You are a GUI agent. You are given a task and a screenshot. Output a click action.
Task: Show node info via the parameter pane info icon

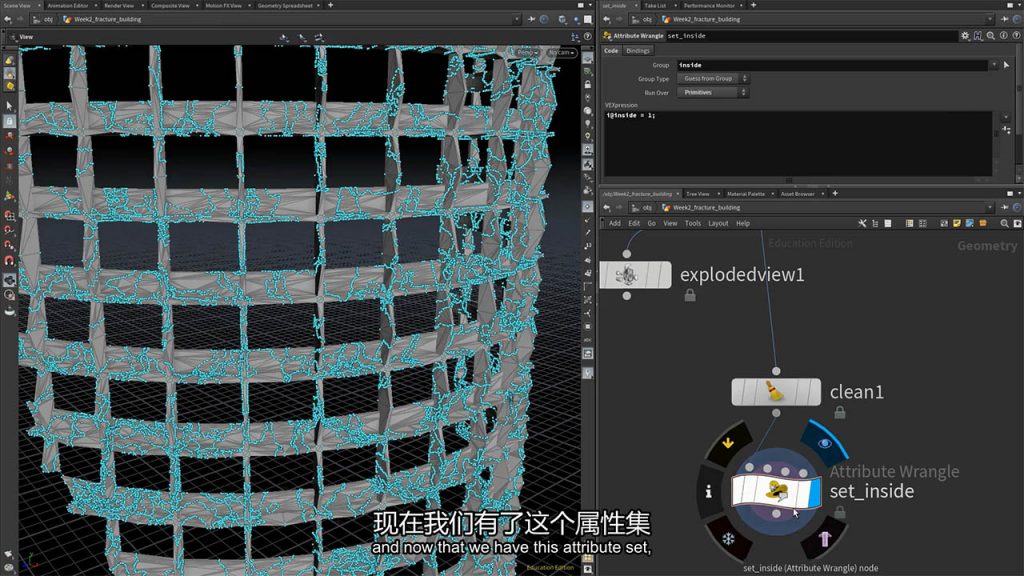coord(1004,36)
